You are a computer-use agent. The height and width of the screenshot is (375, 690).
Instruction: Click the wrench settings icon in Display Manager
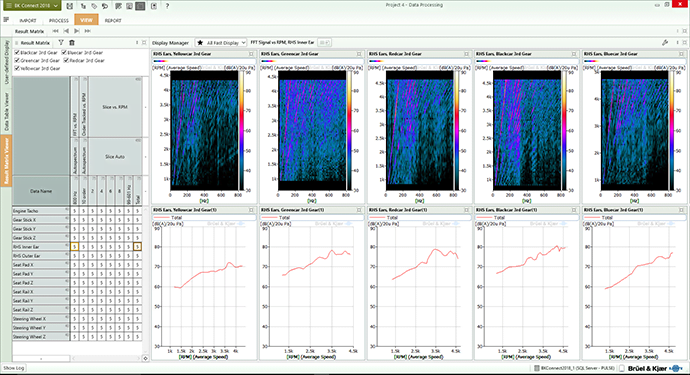(x=665, y=43)
